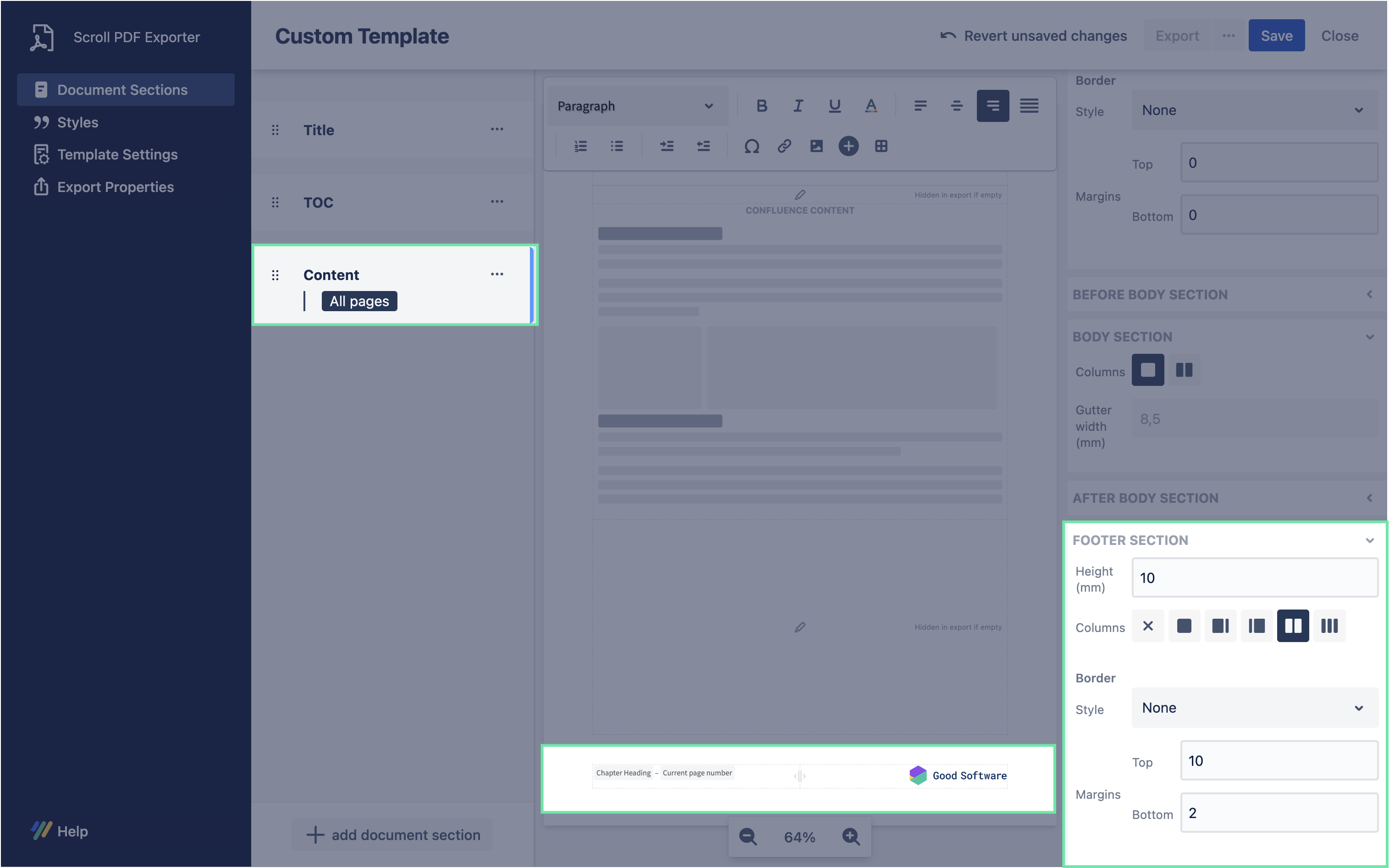Open the footer border Style dropdown

point(1254,708)
